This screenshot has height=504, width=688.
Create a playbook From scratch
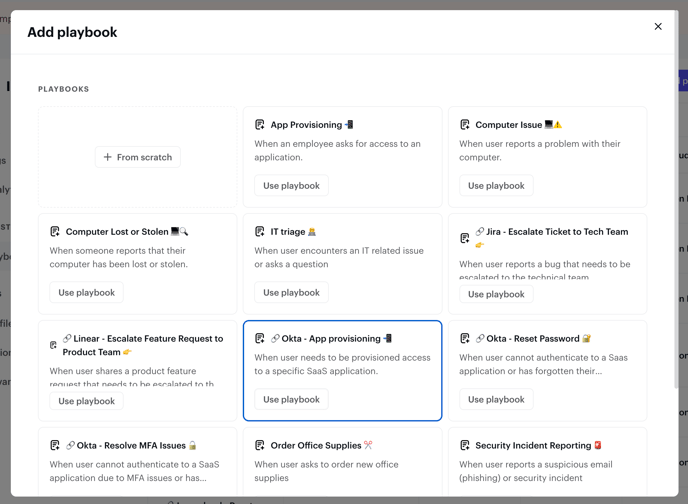138,157
